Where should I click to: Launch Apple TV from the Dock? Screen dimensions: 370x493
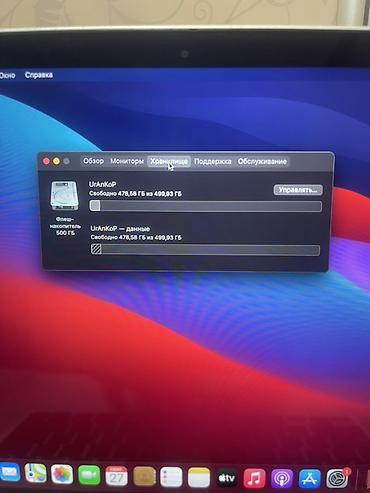[227, 478]
